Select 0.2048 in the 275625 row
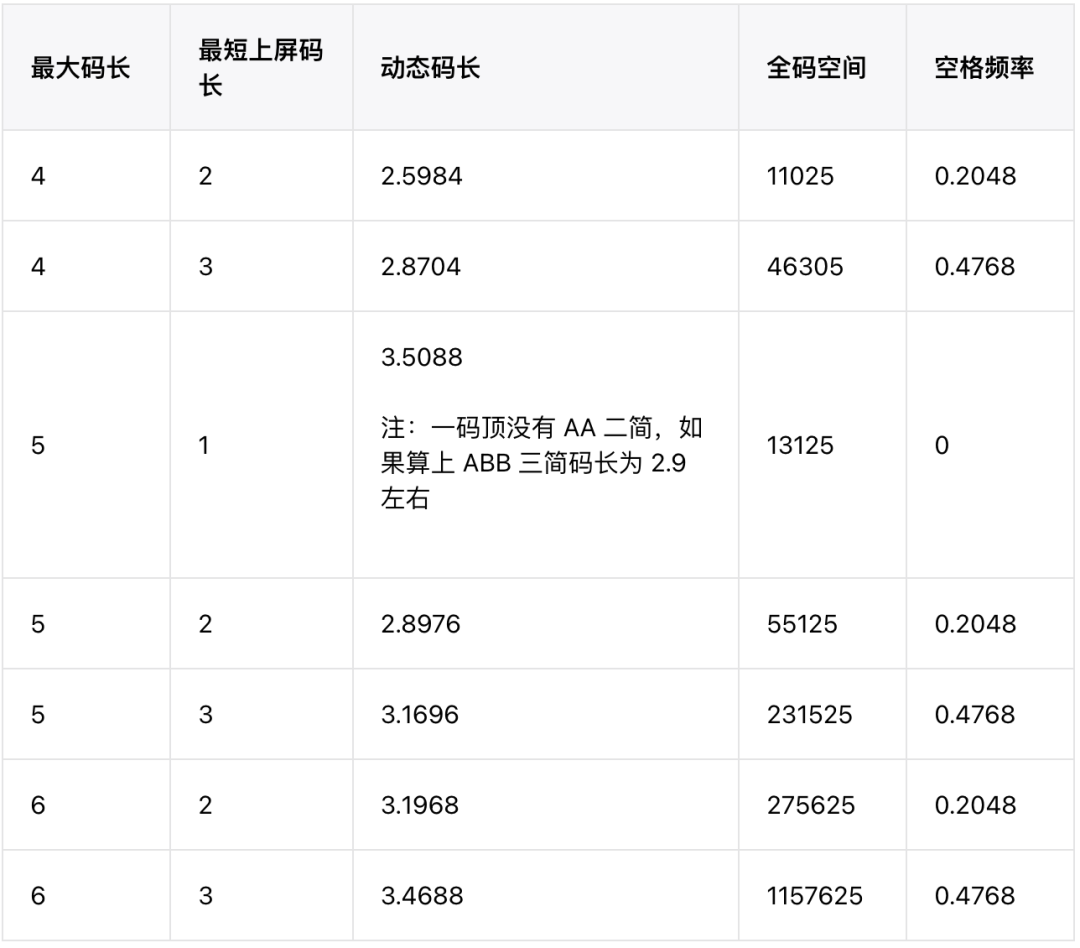Viewport: 1080px width, 948px height. coord(975,805)
